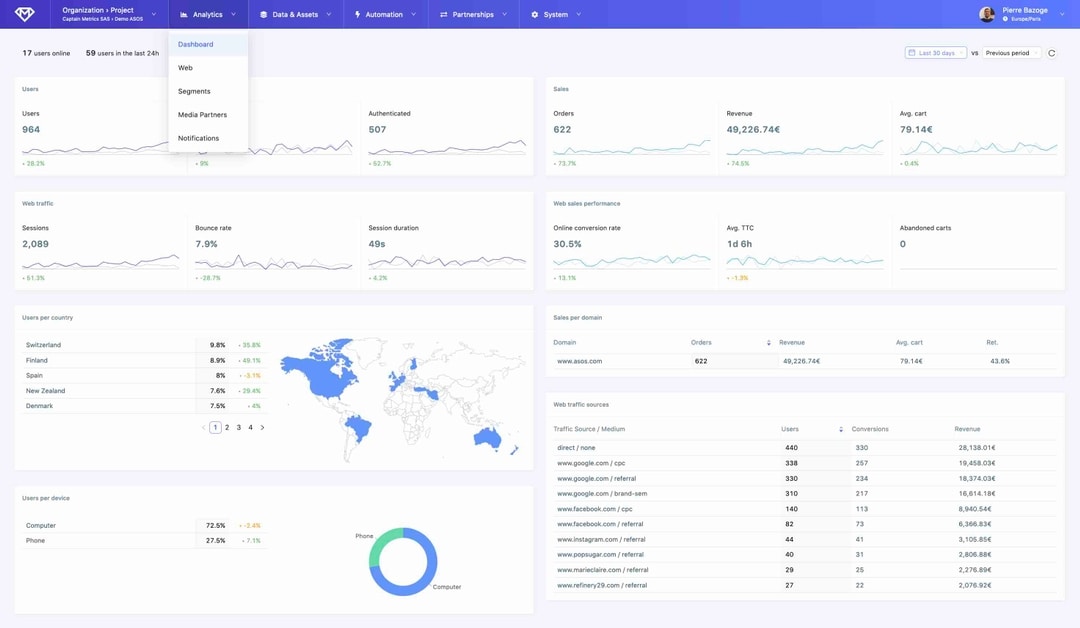Open the Automation menu

[384, 14]
